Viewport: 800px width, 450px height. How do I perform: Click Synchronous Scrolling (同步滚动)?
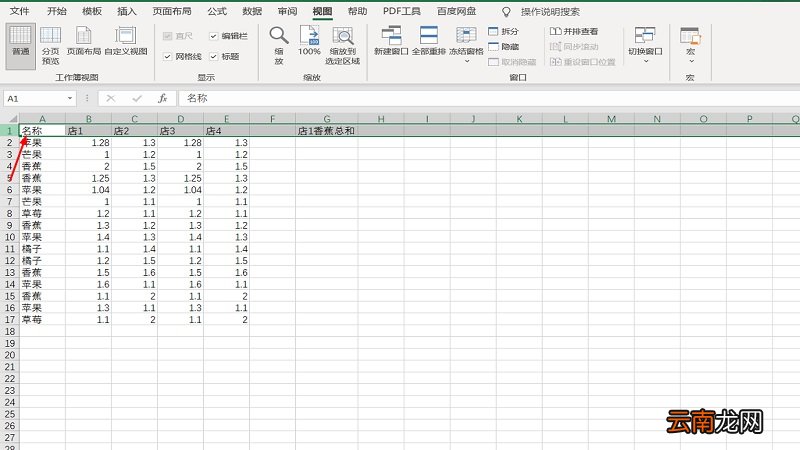(574, 47)
